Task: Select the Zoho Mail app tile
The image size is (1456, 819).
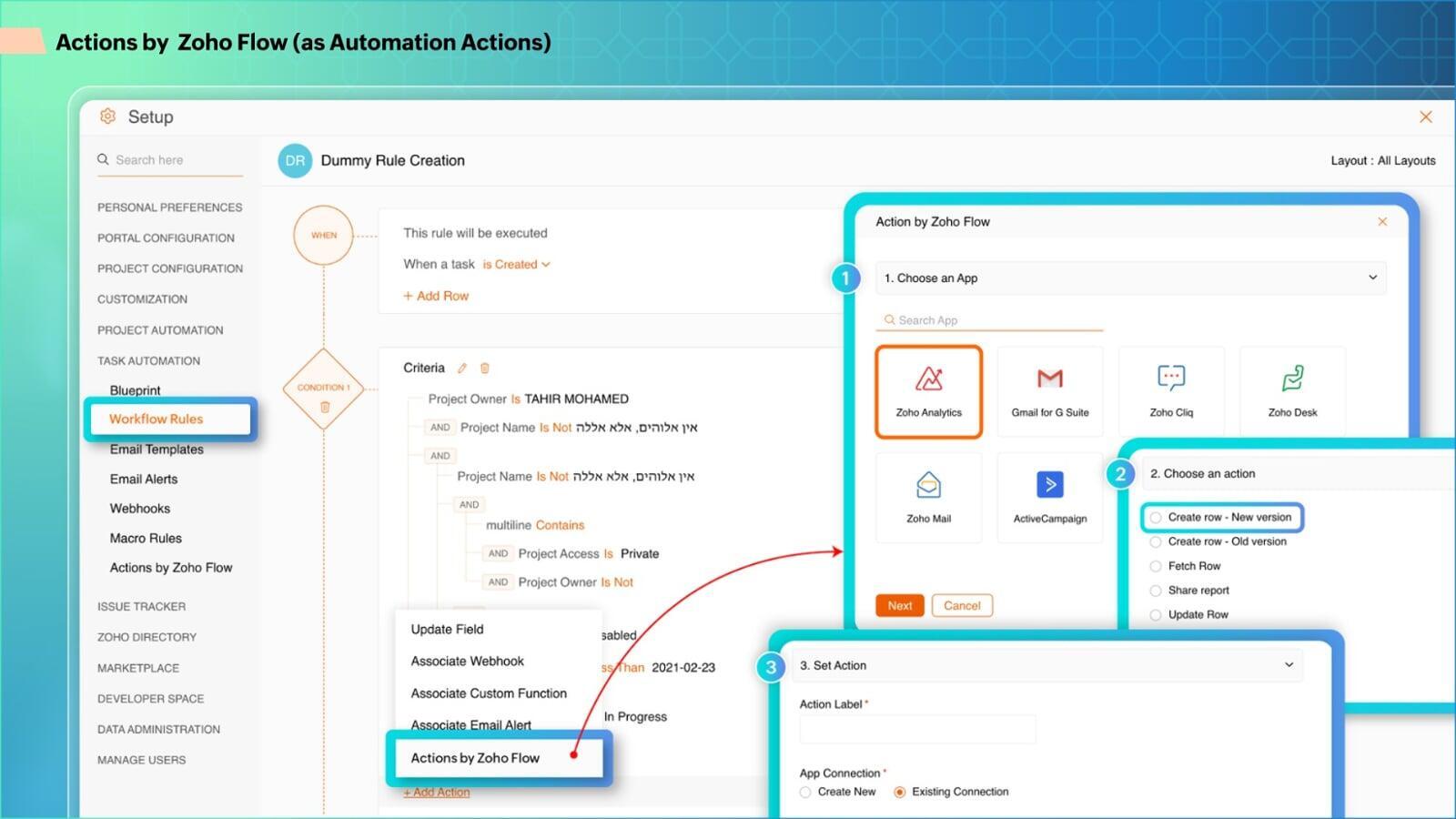Action: (x=928, y=498)
